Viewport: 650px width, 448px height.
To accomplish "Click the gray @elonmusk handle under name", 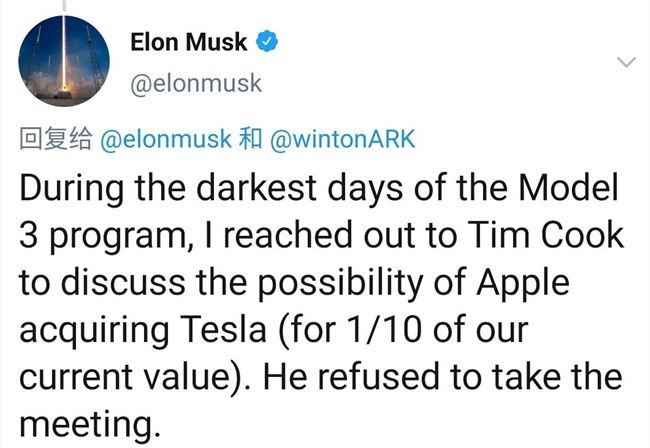I will point(196,83).
